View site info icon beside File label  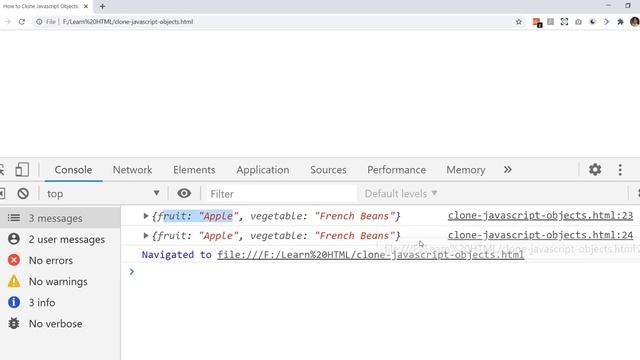point(39,22)
